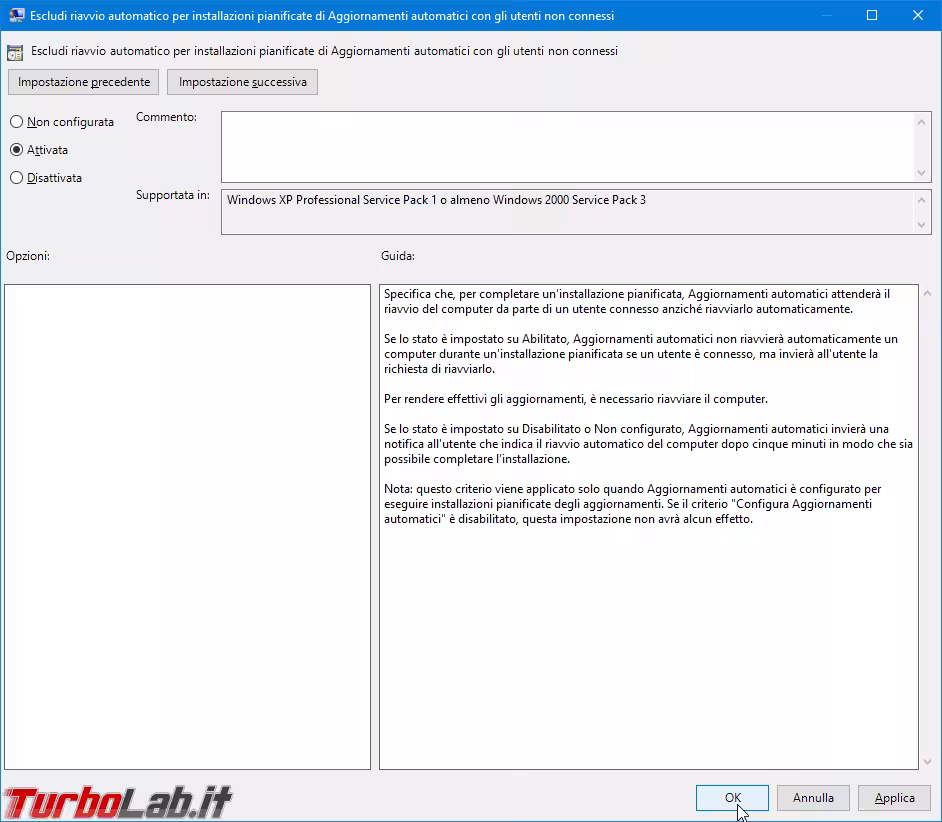Open the previous setting via "Impostazione precedente"
This screenshot has width=942, height=822.
tap(83, 81)
